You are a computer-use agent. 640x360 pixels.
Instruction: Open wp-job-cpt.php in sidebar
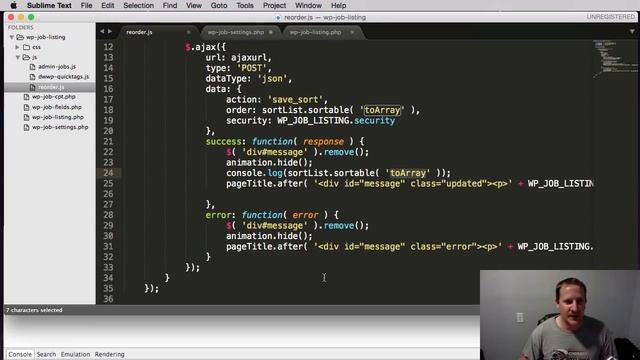[x=53, y=97]
